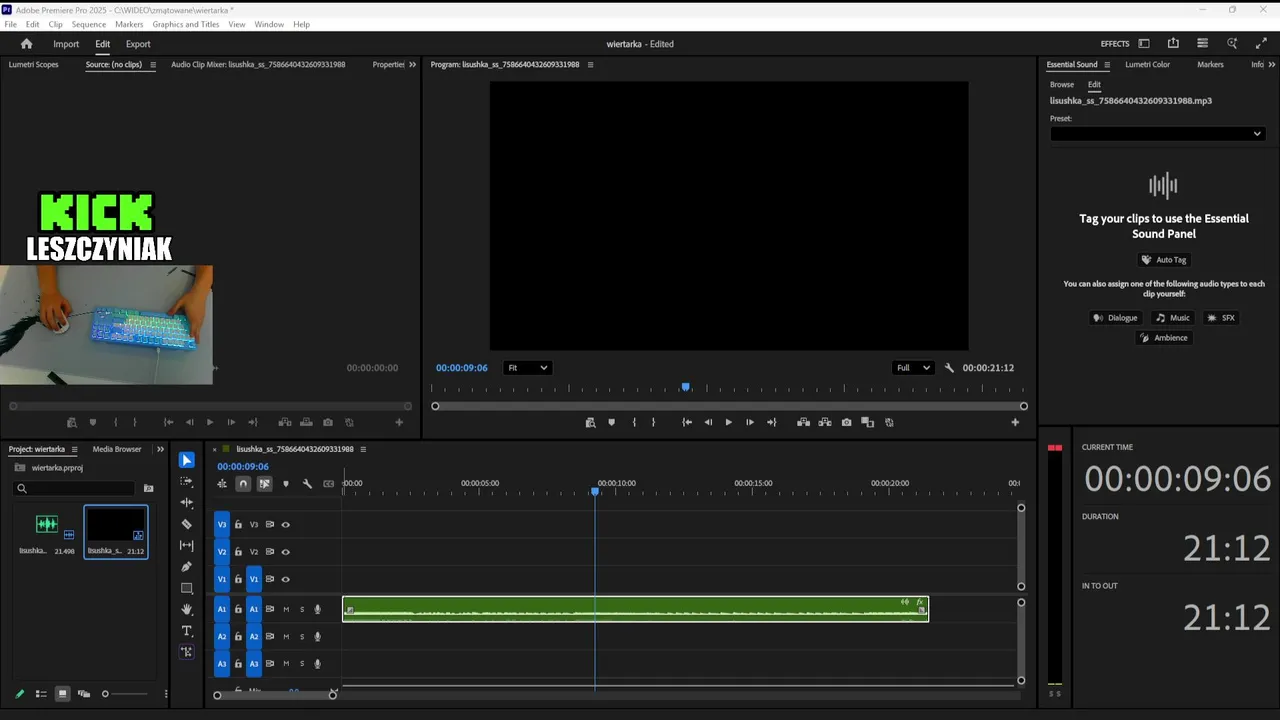Mute track A1
Viewport: 1280px width, 720px height.
(286, 609)
